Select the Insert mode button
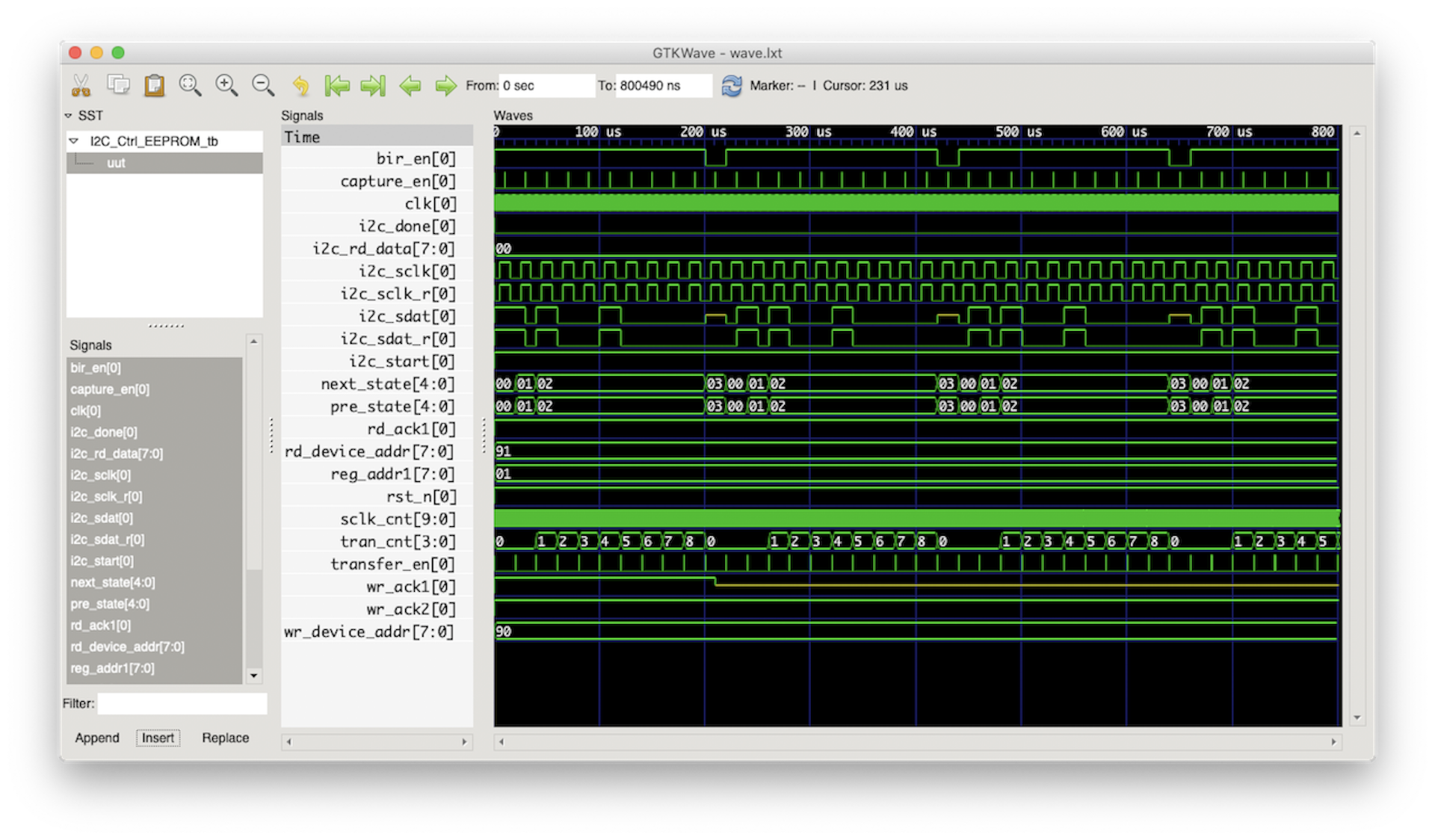Image resolution: width=1435 pixels, height=840 pixels. [x=158, y=738]
